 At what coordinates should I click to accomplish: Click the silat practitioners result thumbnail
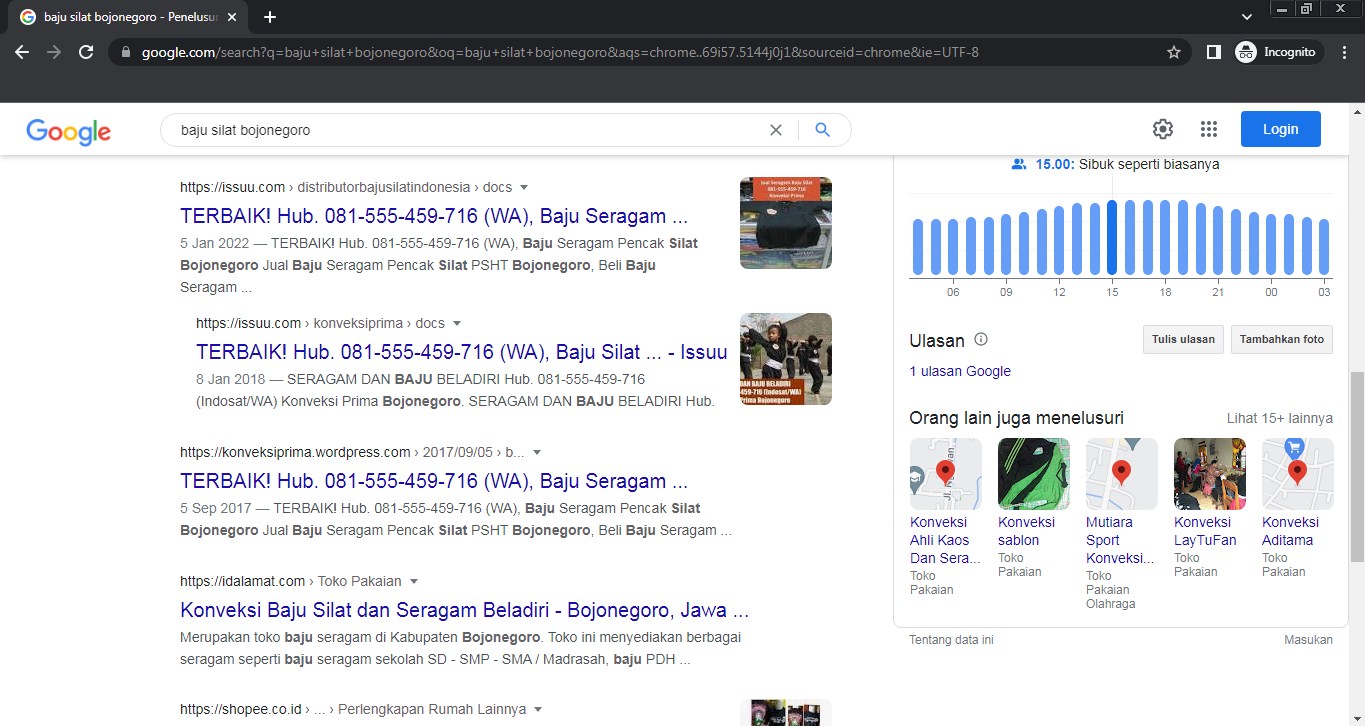point(786,359)
